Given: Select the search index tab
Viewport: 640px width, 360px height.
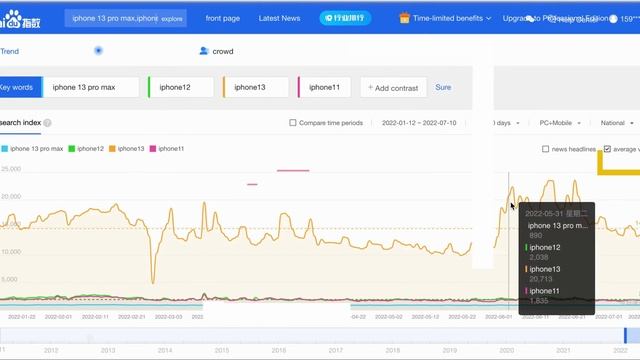Looking at the screenshot, I should [20, 122].
